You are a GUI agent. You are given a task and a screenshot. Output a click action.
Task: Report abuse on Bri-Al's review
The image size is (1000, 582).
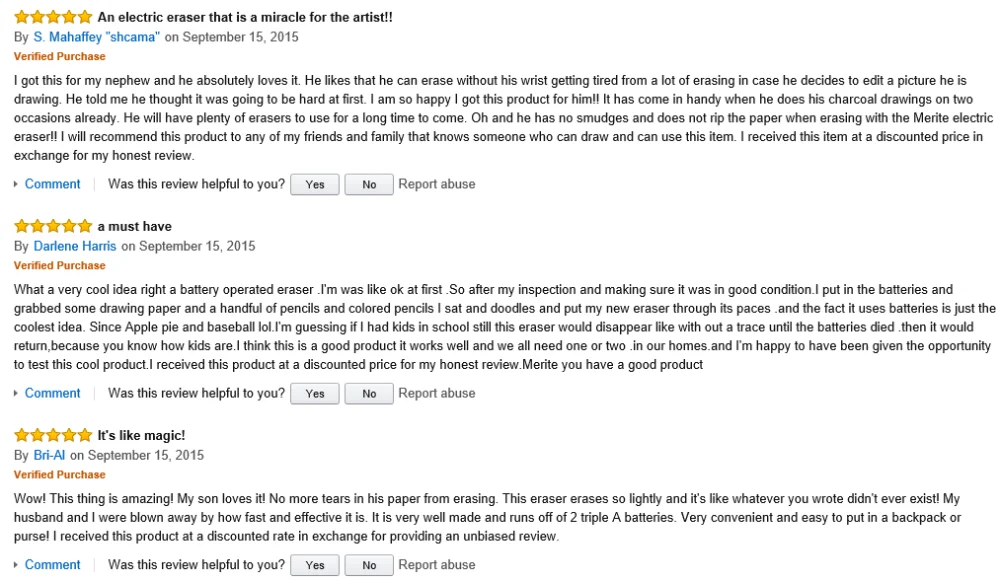point(437,565)
